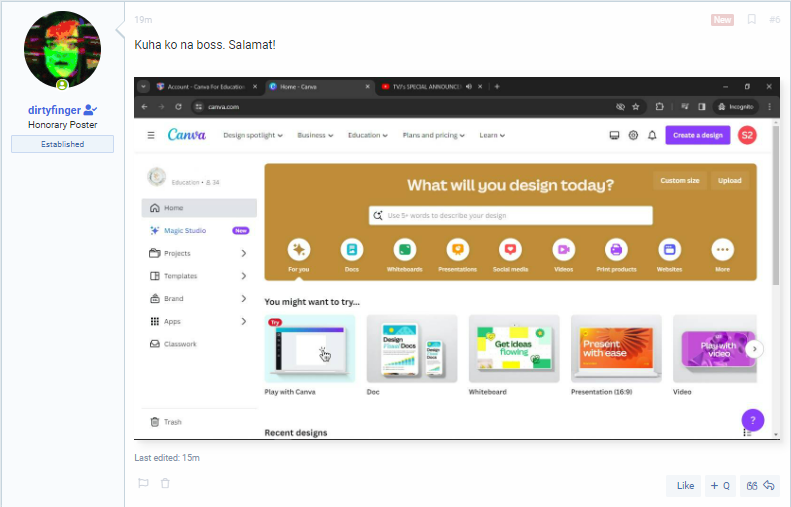The height and width of the screenshot is (507, 791).
Task: Expand the Templates sidebar chevron
Action: (x=244, y=276)
